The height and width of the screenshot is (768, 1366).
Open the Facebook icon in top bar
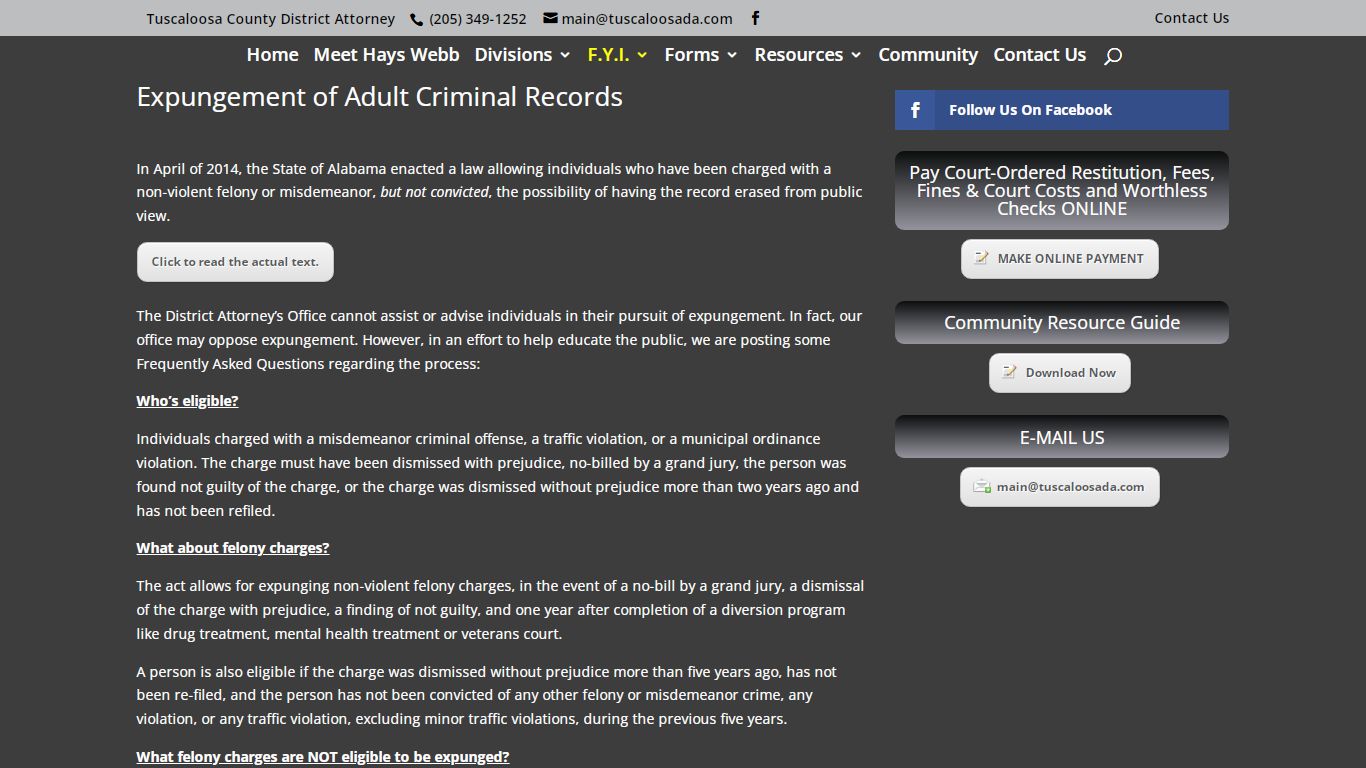755,18
